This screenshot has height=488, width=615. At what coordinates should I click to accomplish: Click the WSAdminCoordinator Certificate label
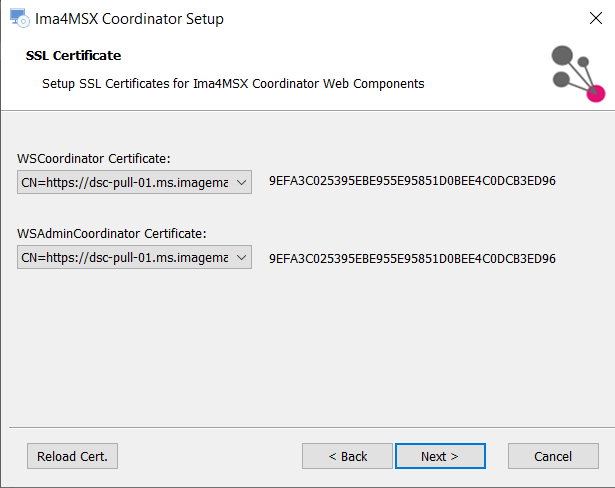pyautogui.click(x=111, y=233)
